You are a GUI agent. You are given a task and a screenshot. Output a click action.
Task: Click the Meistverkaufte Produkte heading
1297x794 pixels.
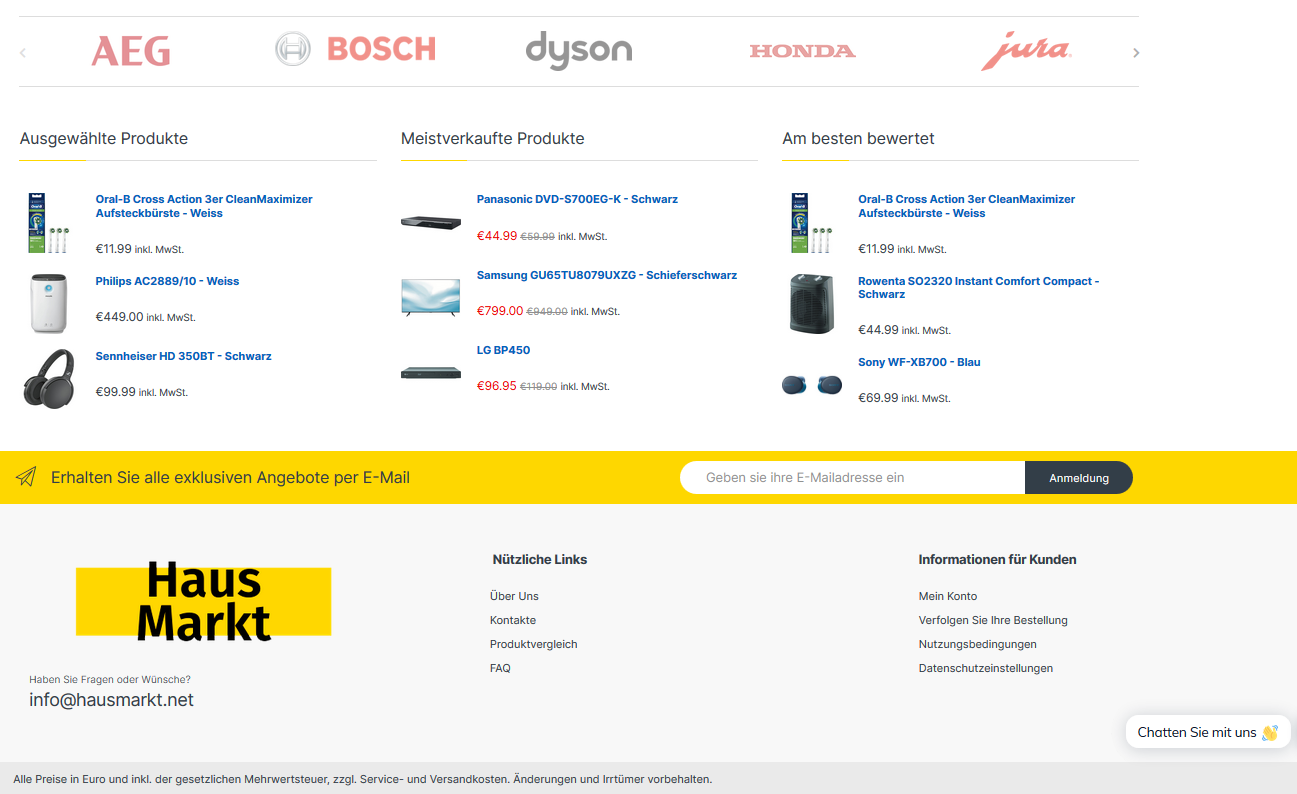(x=493, y=138)
